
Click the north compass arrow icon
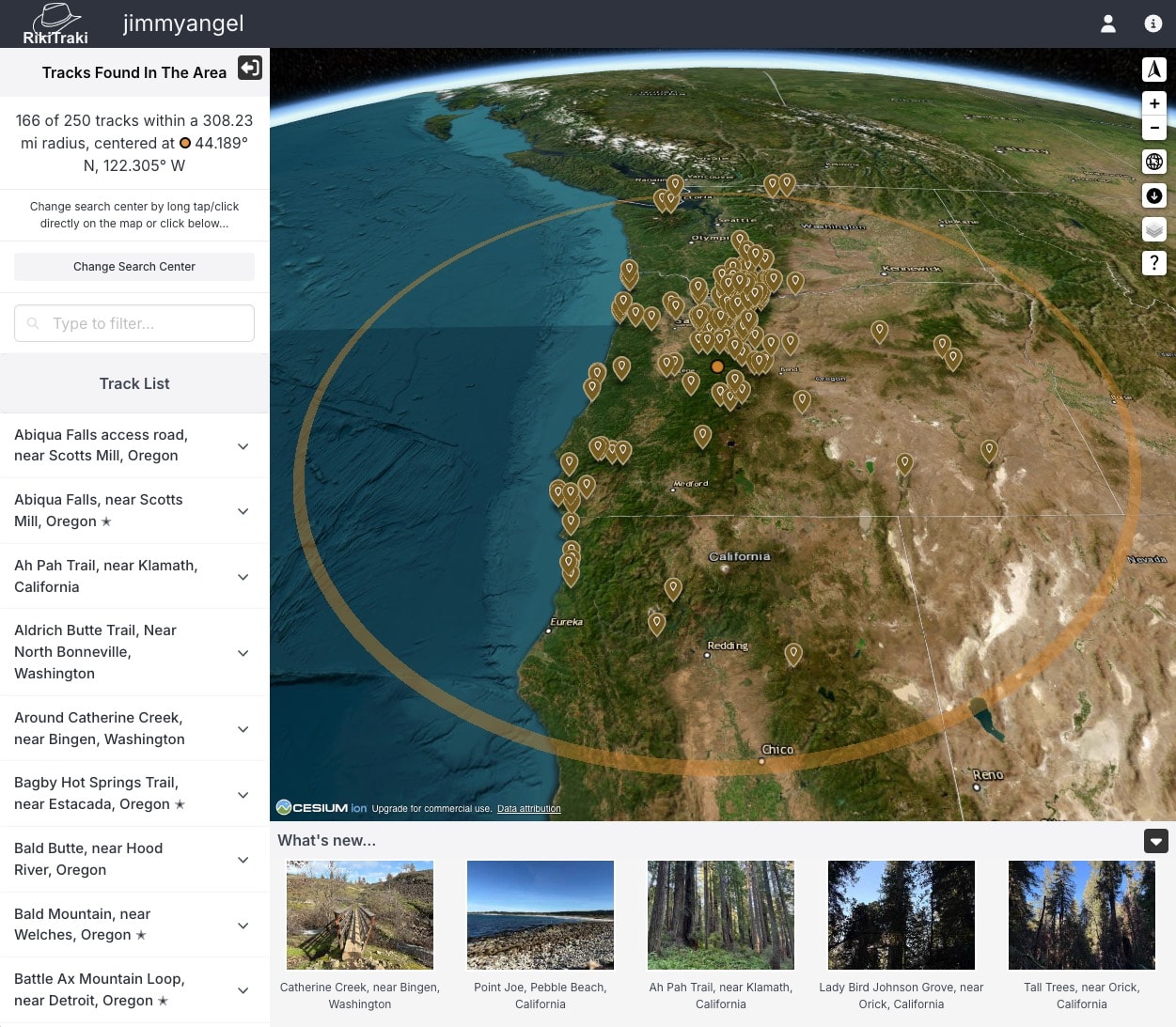click(x=1154, y=70)
